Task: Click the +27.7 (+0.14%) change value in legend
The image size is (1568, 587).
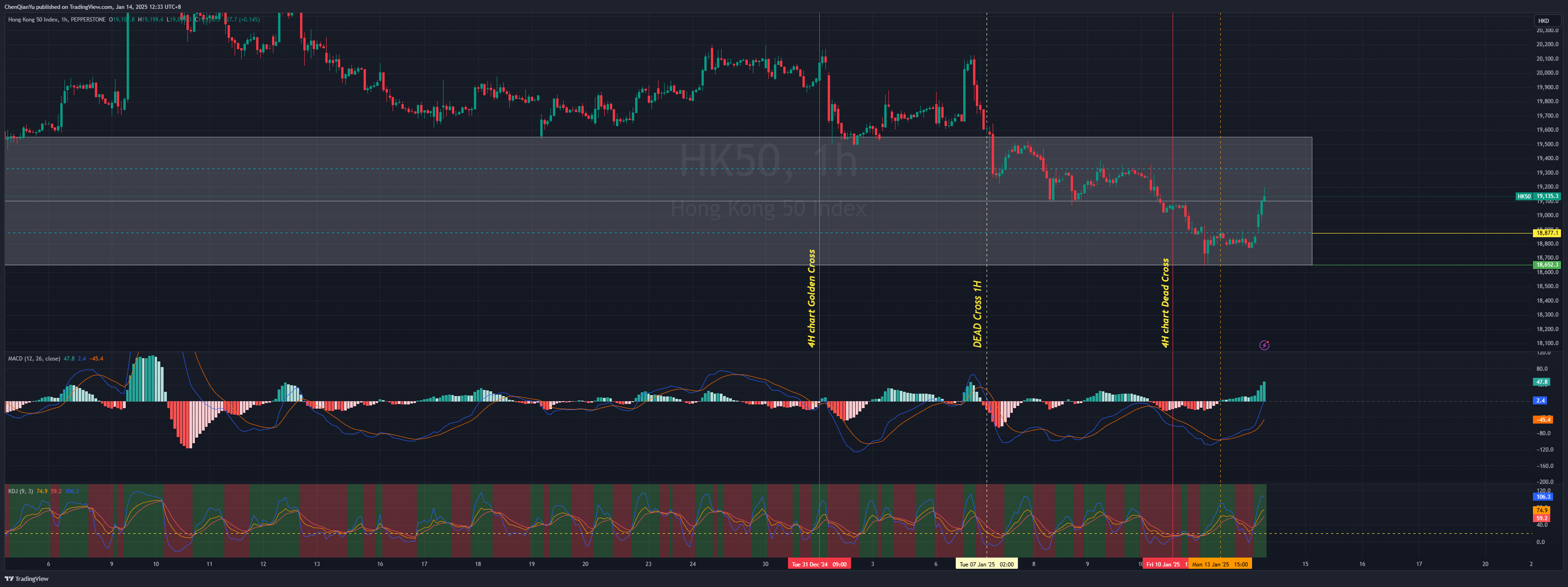Action: 242,20
